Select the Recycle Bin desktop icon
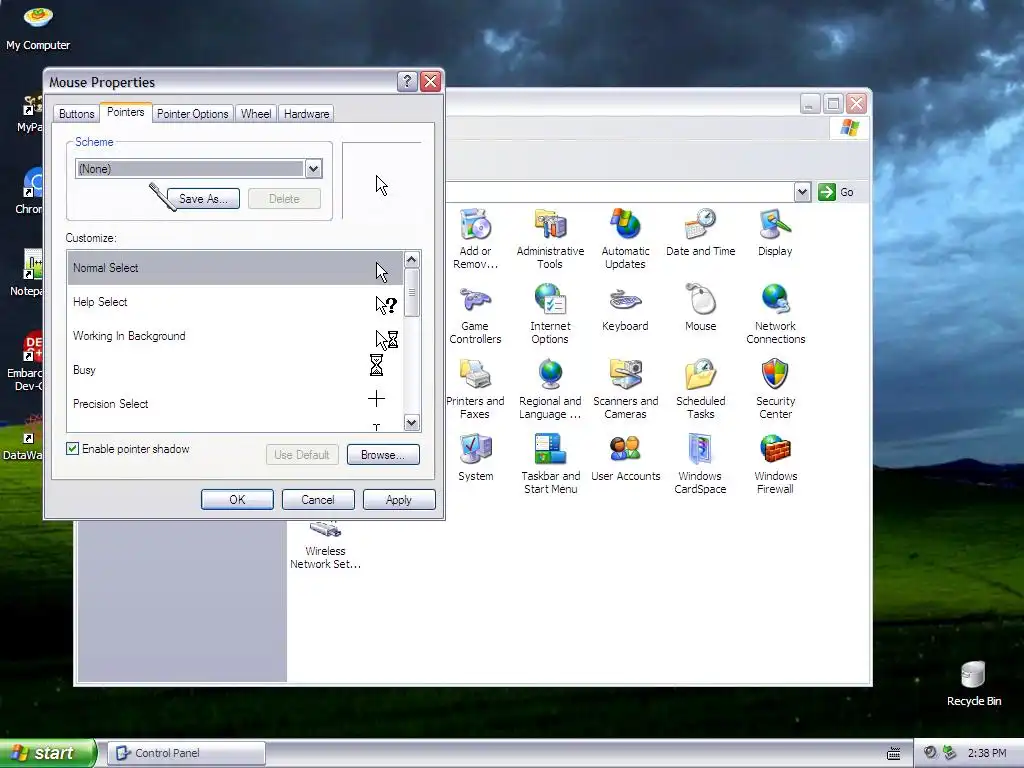 973,684
